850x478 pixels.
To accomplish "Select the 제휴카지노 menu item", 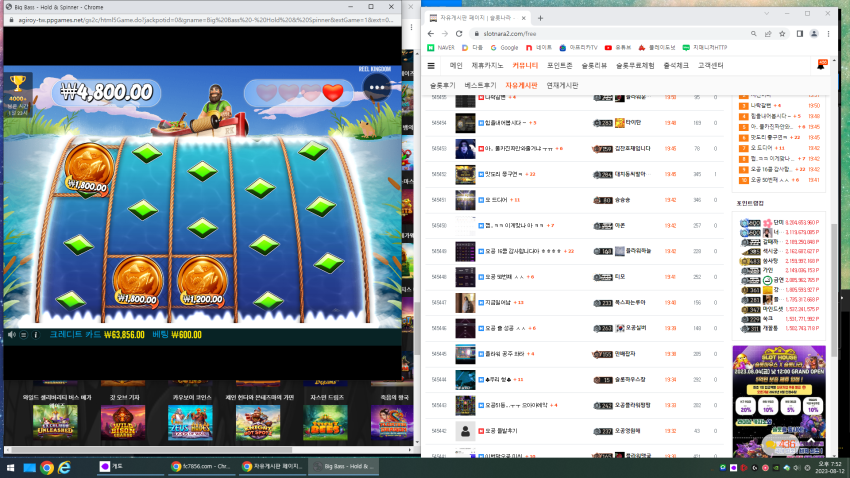I will click(487, 66).
